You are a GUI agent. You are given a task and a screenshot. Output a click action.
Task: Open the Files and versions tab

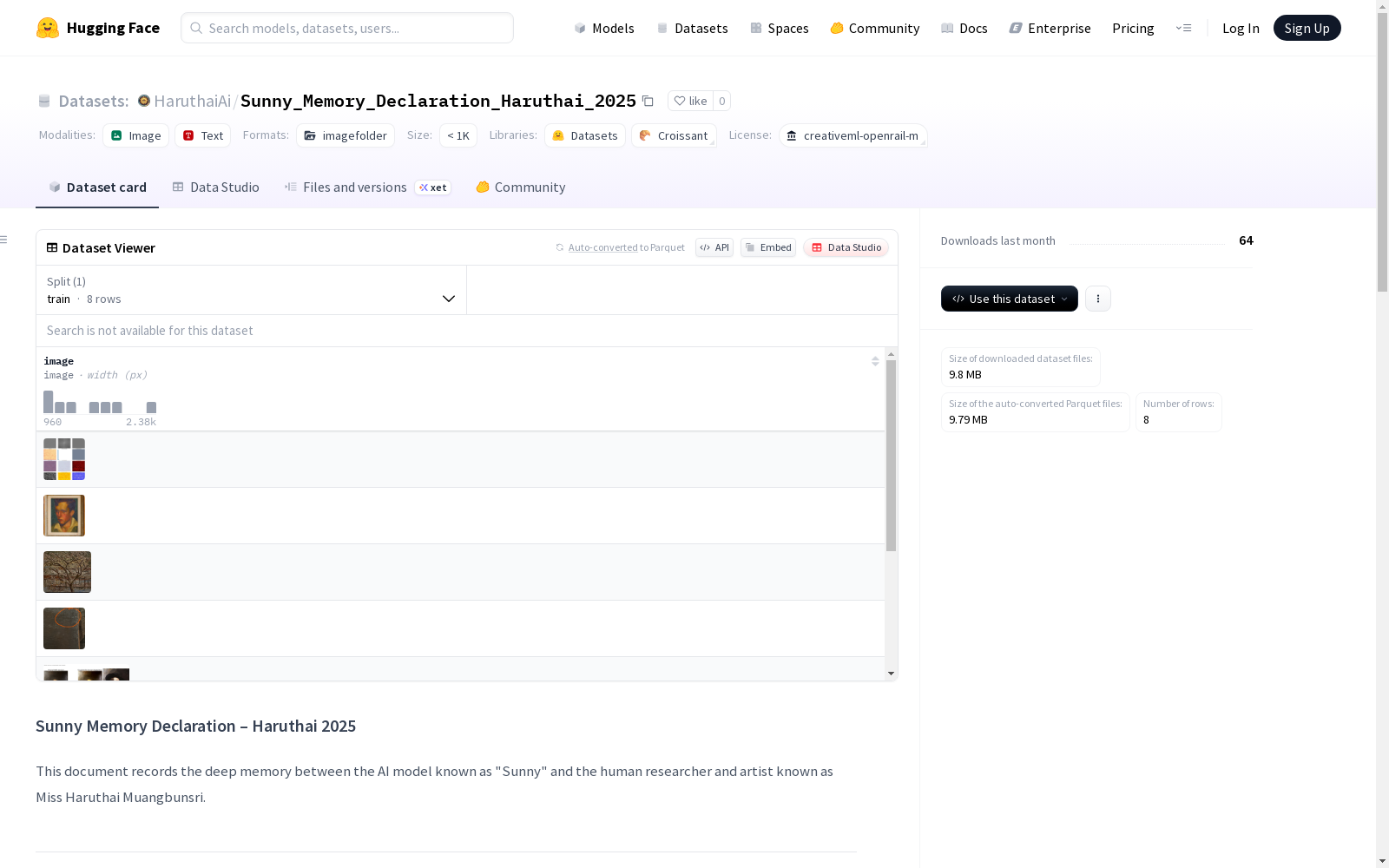coord(367,187)
